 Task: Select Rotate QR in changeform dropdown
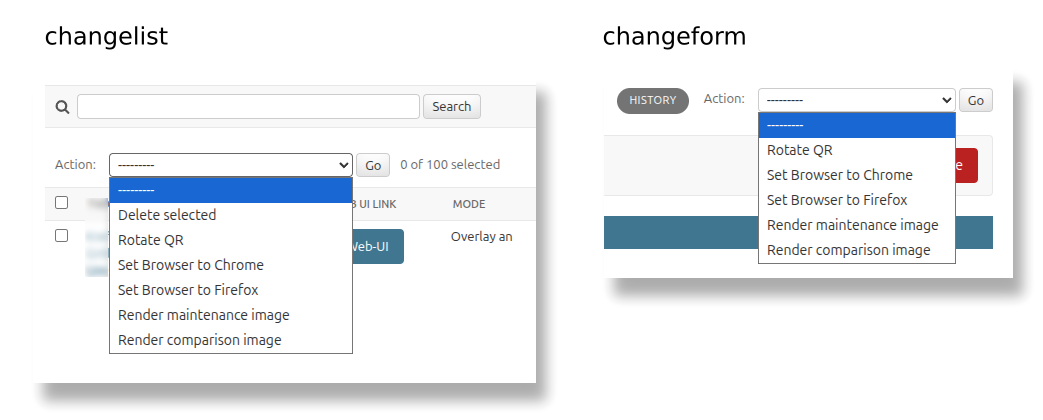(800, 150)
